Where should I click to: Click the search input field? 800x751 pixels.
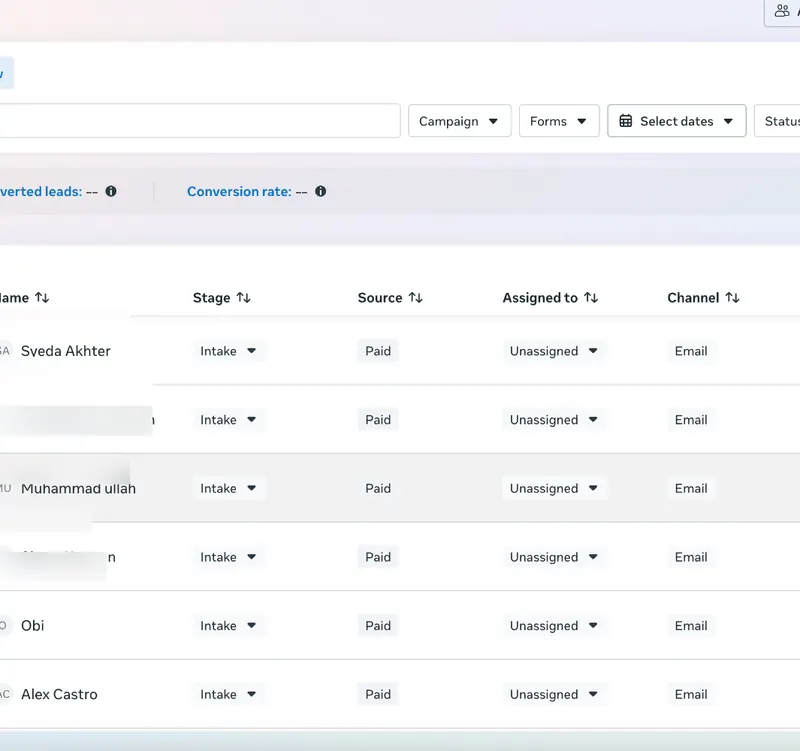tap(199, 121)
